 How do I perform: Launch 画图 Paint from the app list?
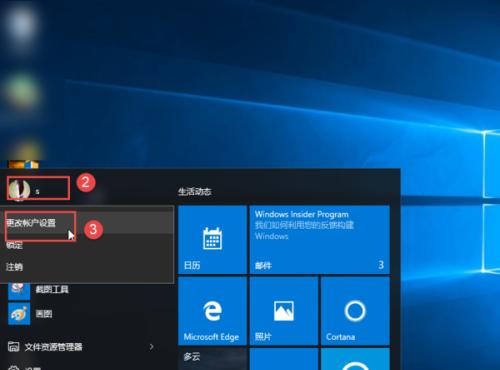(19, 314)
